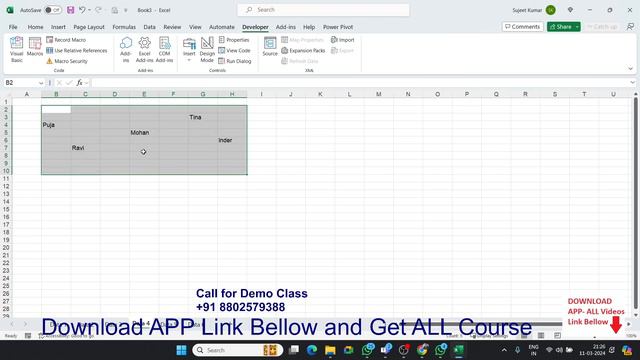Open the Visual Basic editor
640x360 pixels.
16,49
